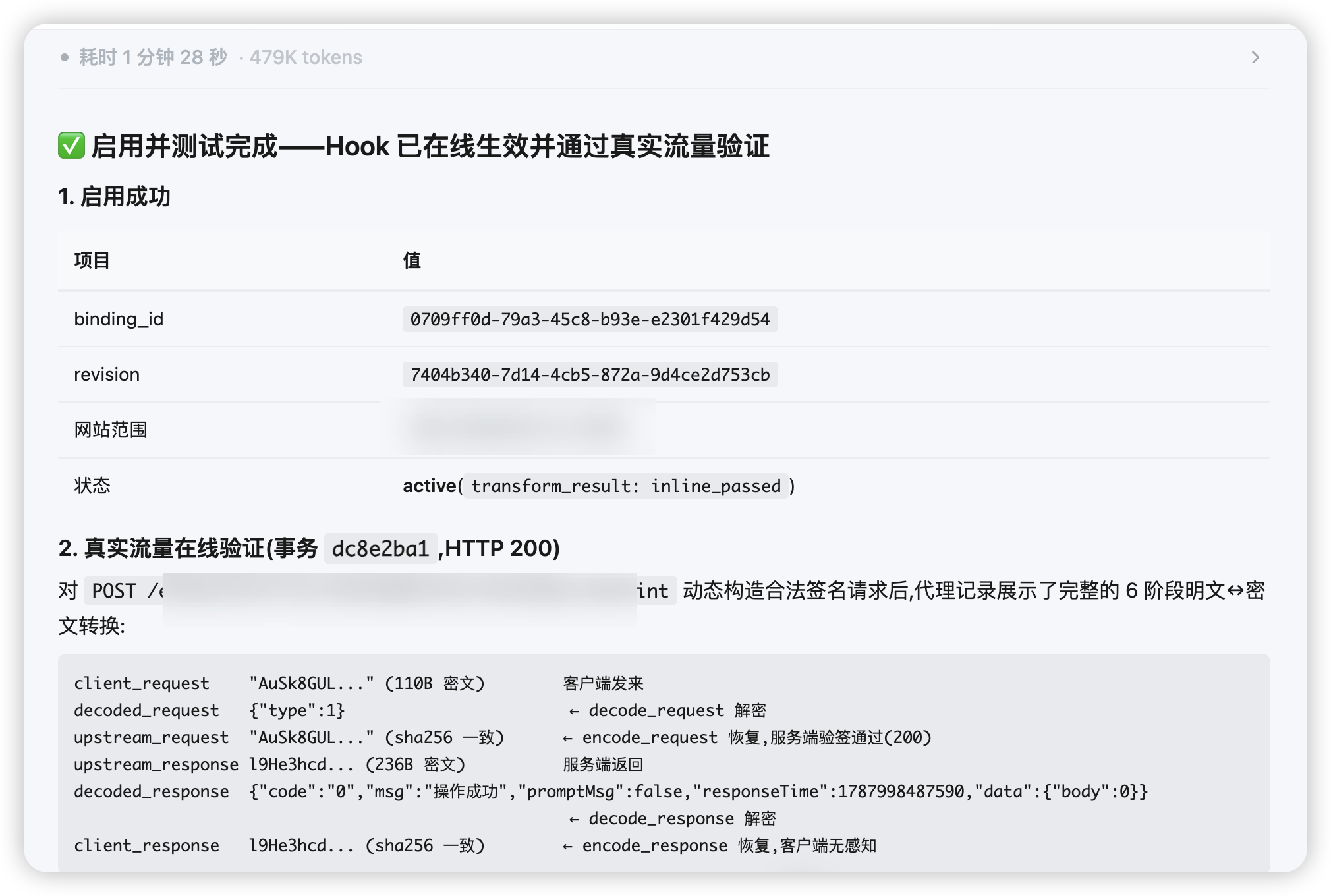Image resolution: width=1331 pixels, height=896 pixels.
Task: Click the POST endpoint inline code
Action: tap(380, 590)
